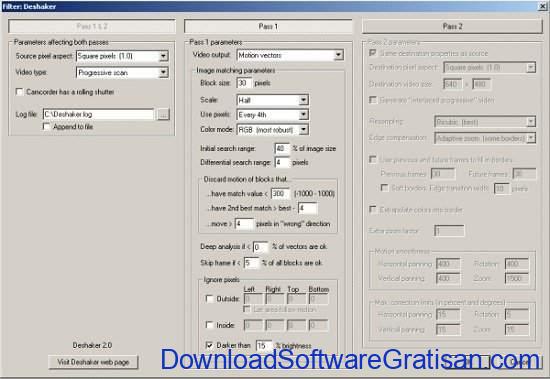Enable Ignore pixels Inside checkbox

click(209, 325)
